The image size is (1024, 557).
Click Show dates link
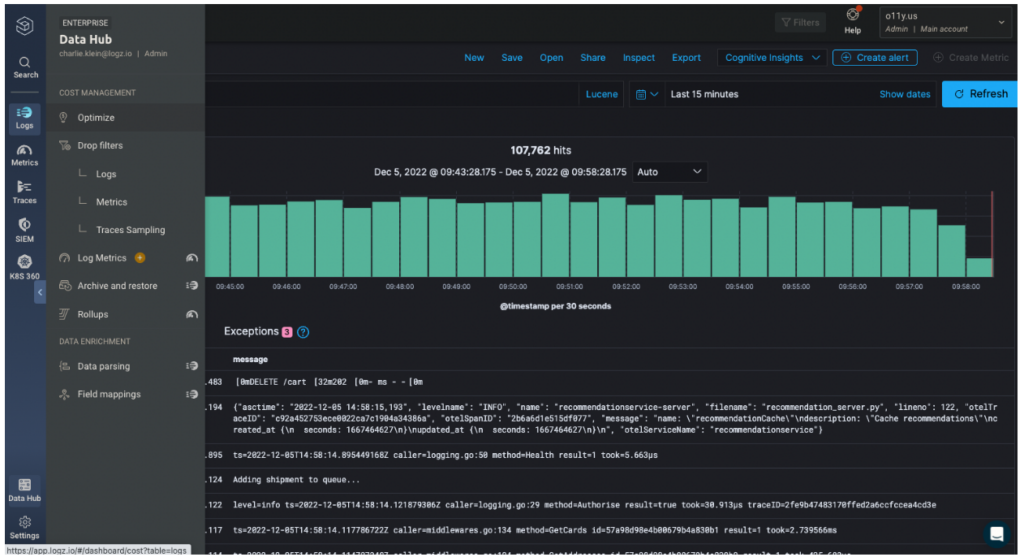tap(904, 94)
